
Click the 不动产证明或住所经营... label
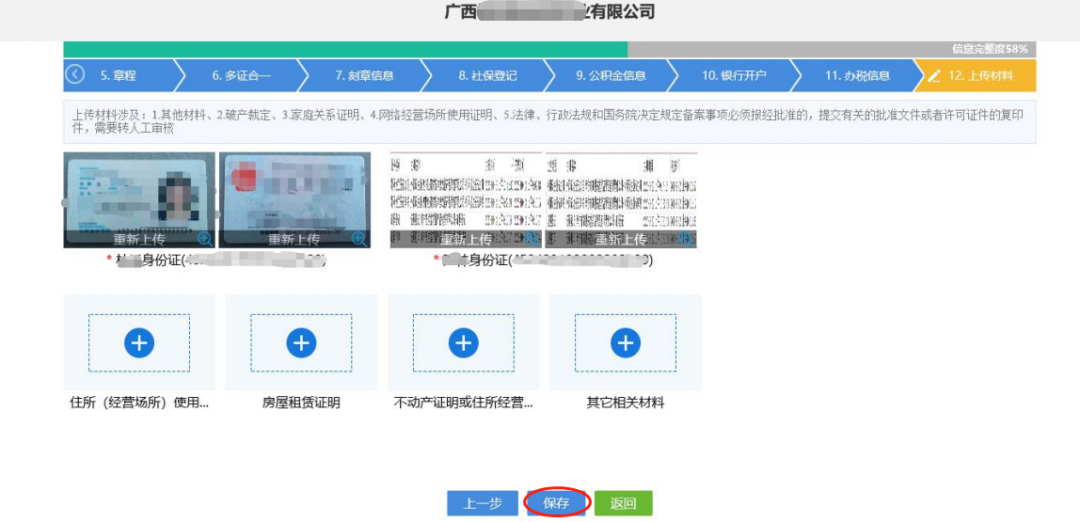click(x=464, y=404)
